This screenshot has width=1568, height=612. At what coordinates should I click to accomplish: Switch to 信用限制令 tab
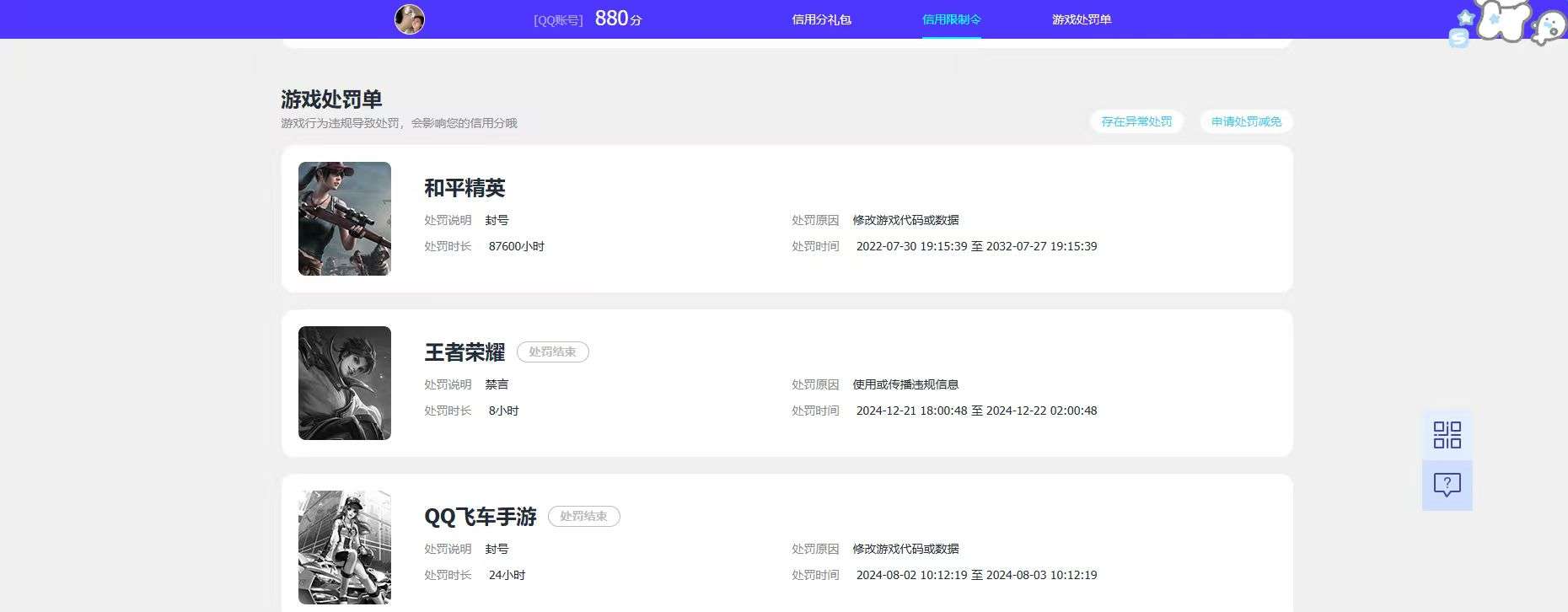tap(952, 19)
